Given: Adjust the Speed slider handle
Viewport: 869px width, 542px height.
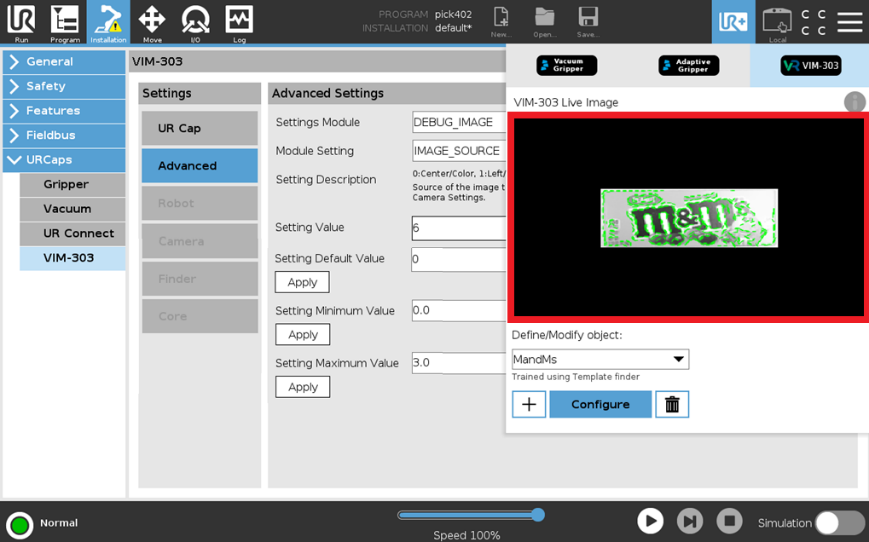Looking at the screenshot, I should click(x=538, y=515).
